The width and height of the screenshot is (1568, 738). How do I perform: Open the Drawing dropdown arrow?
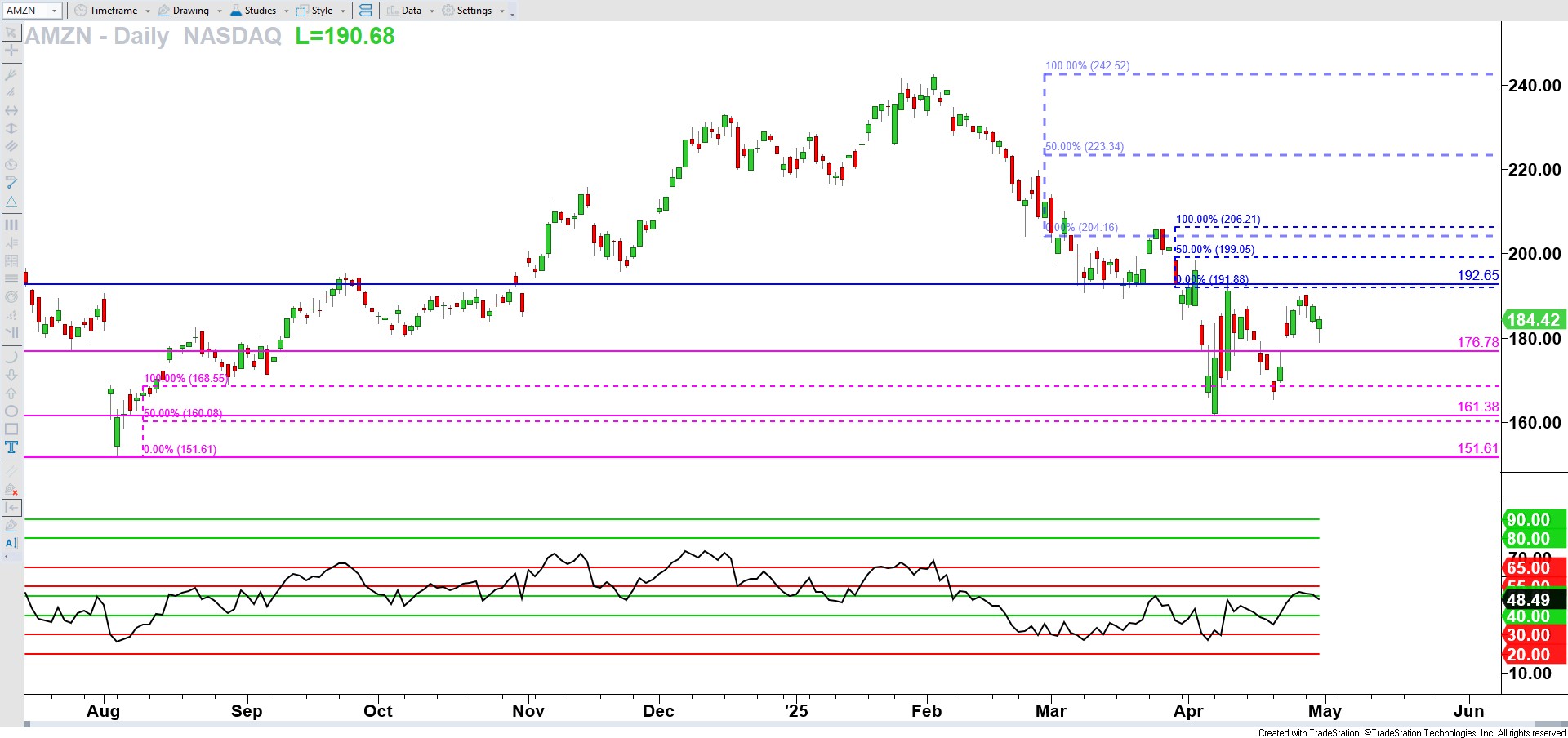(220, 11)
